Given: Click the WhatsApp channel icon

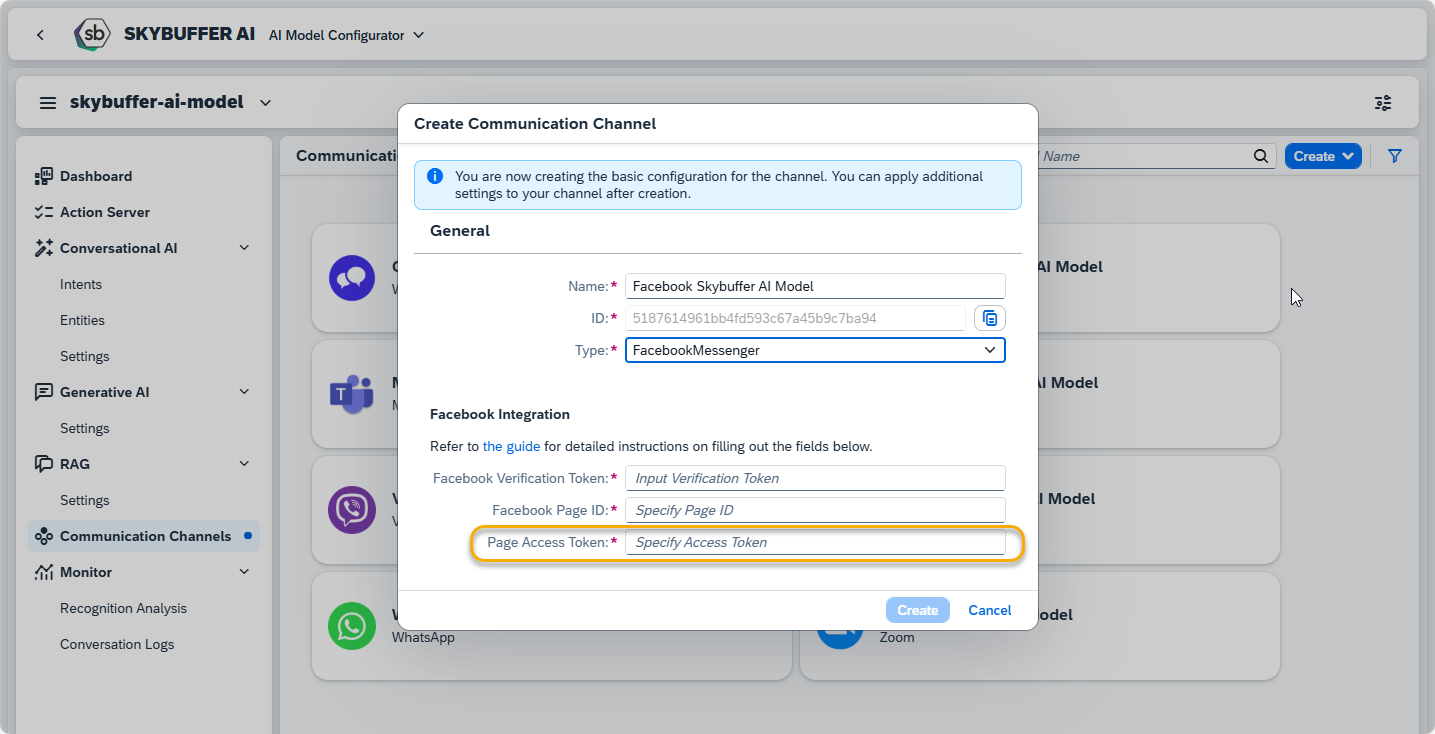Looking at the screenshot, I should coord(352,626).
